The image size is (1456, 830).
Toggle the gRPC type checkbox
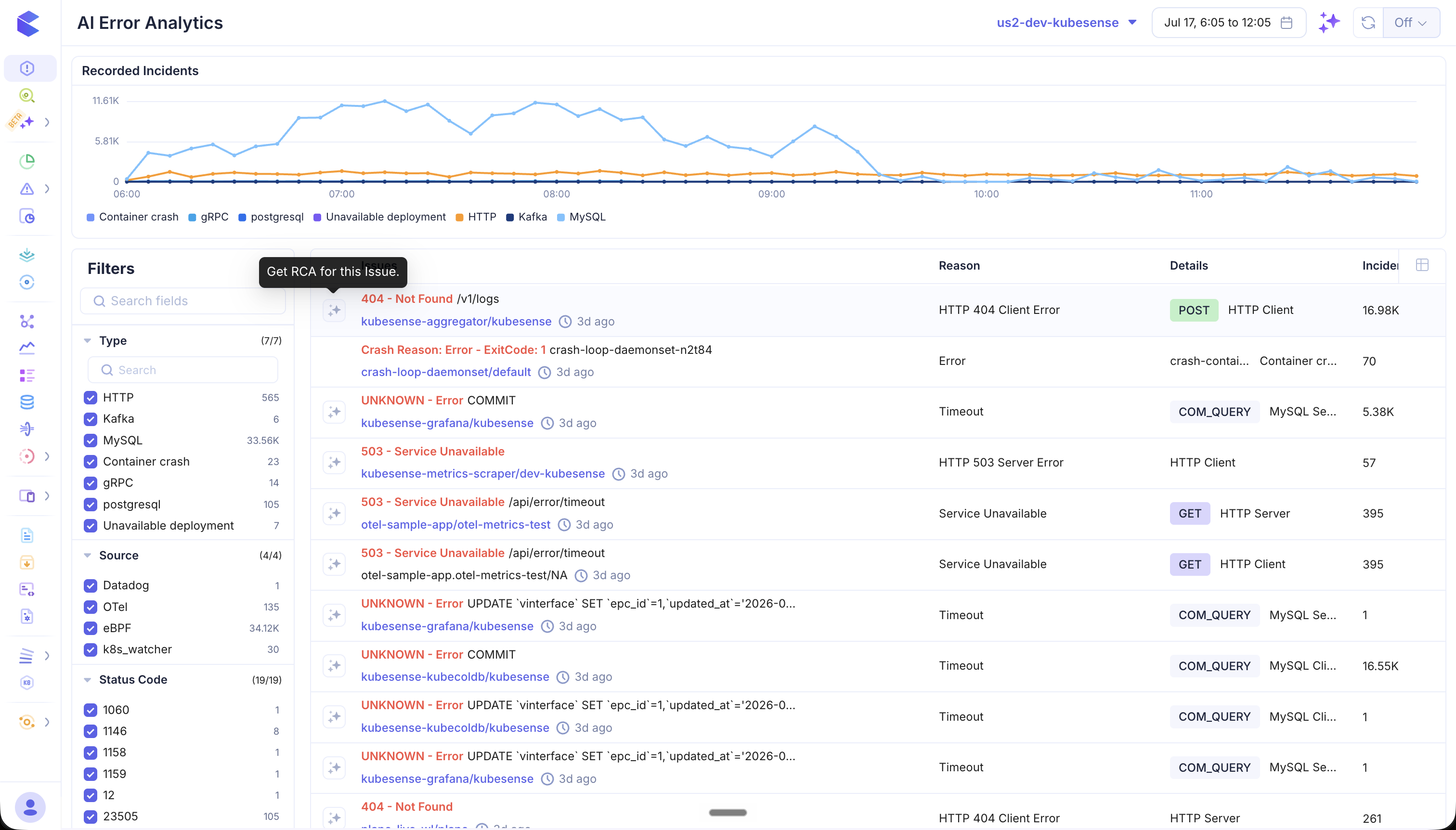90,483
